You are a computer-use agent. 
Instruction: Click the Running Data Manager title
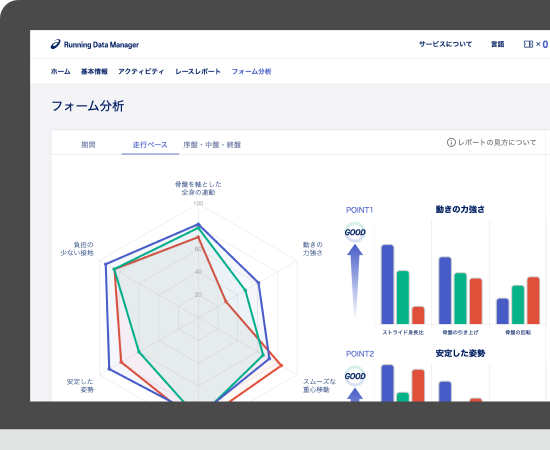tap(101, 45)
